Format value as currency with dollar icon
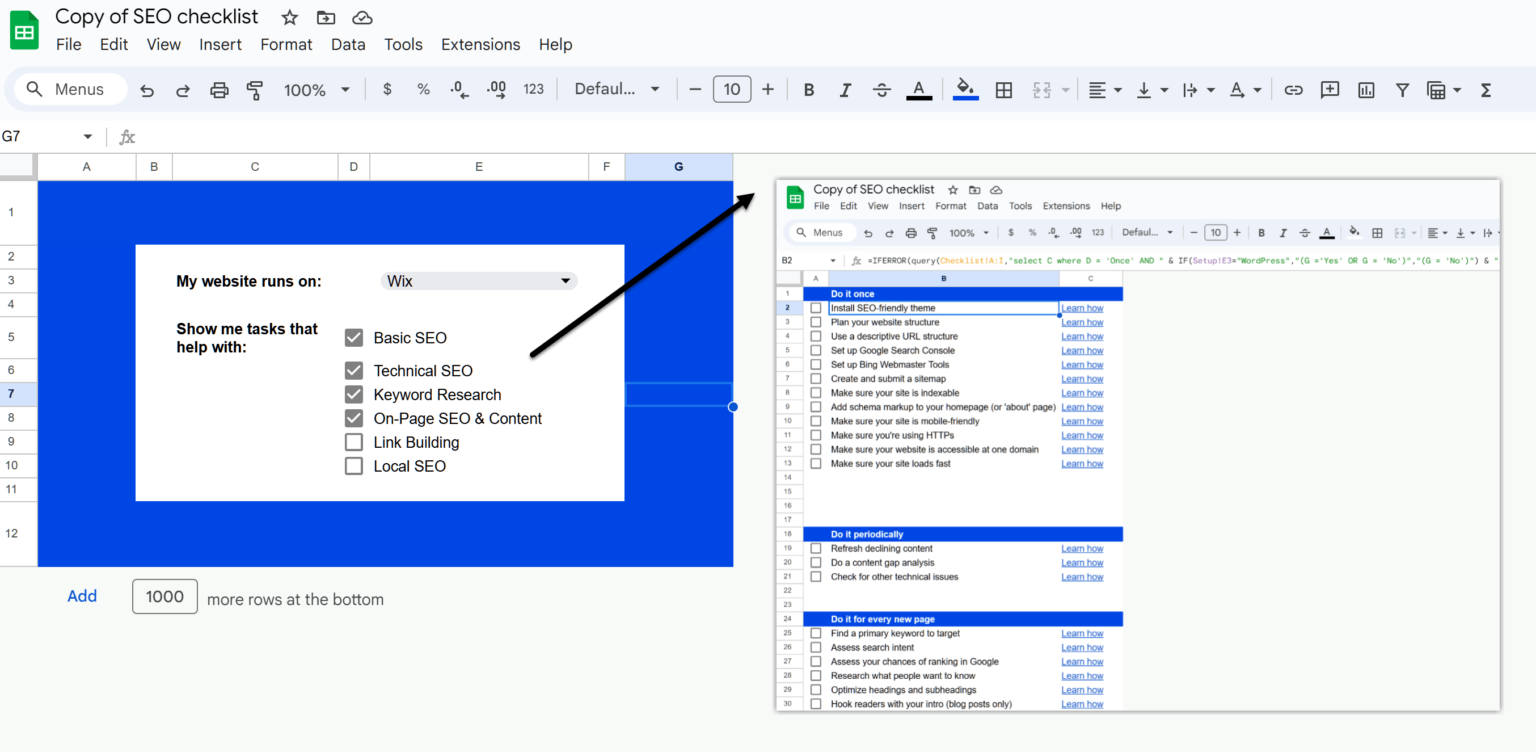Screen dimensions: 1536x752 [387, 89]
